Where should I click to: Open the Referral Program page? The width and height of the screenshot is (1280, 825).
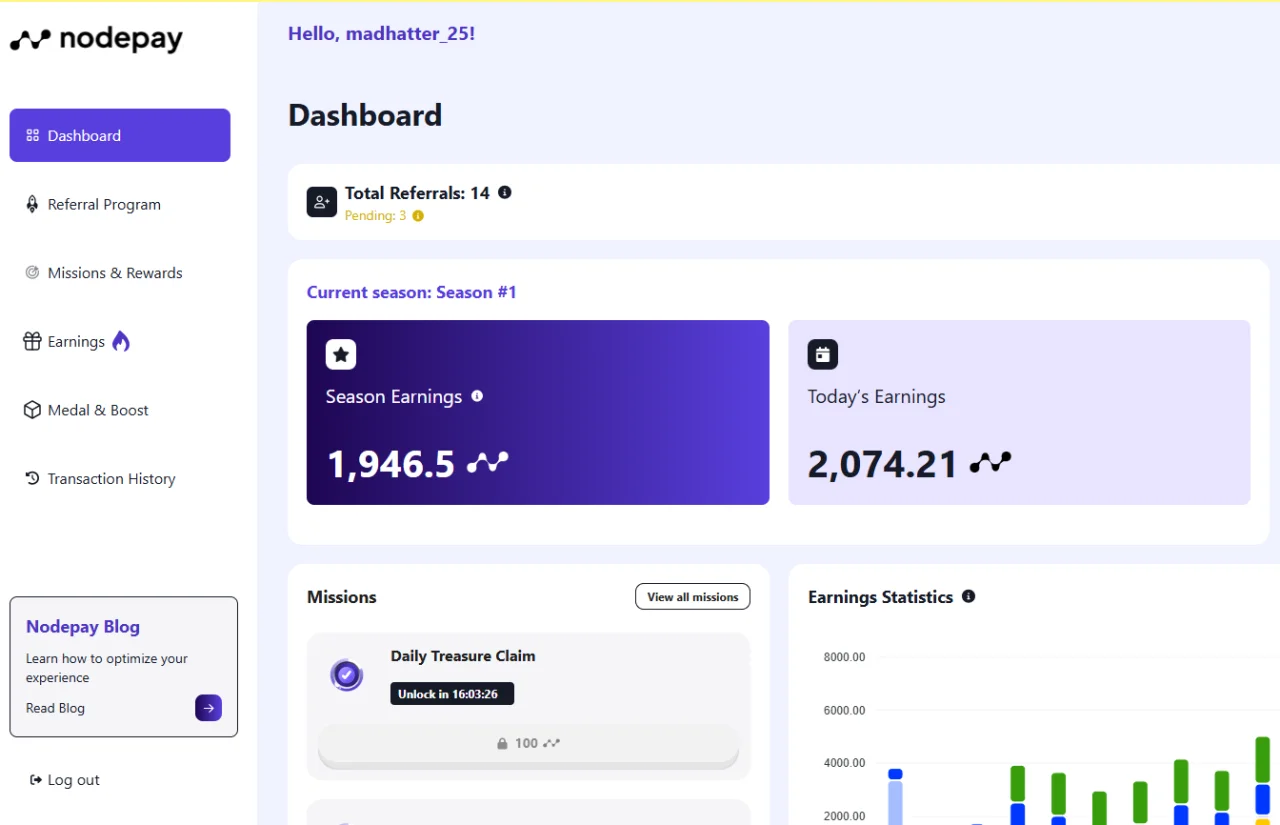point(104,204)
